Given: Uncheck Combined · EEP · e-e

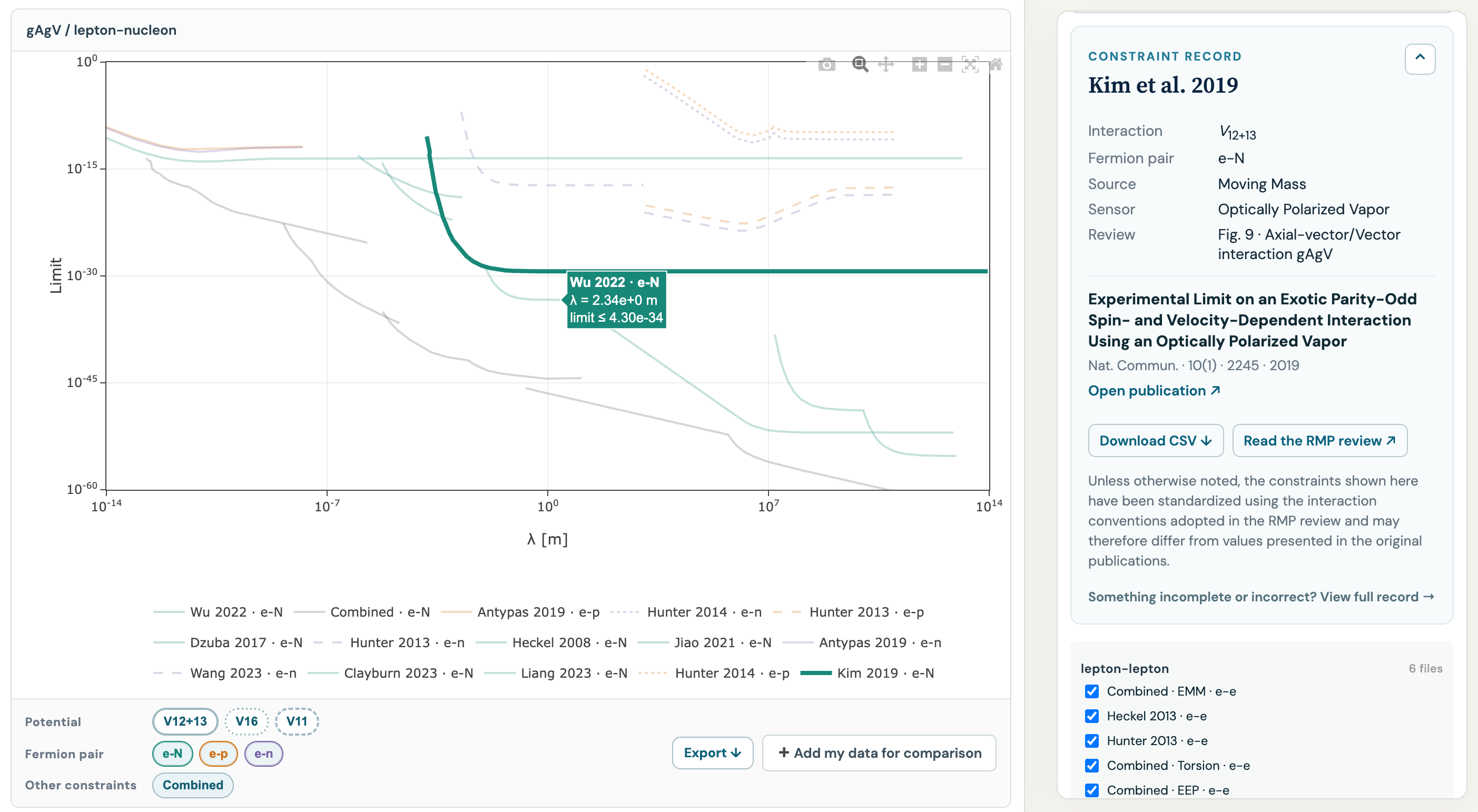Looking at the screenshot, I should pos(1092,790).
